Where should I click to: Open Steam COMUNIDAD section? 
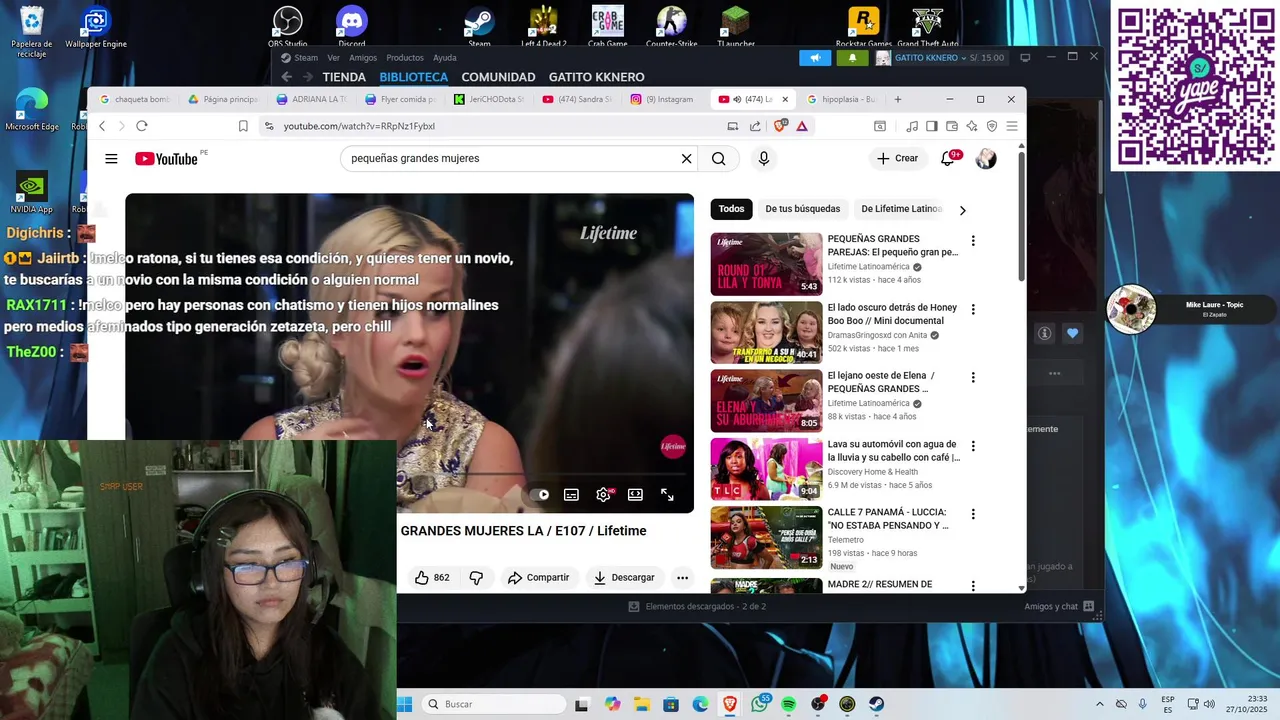tap(498, 77)
